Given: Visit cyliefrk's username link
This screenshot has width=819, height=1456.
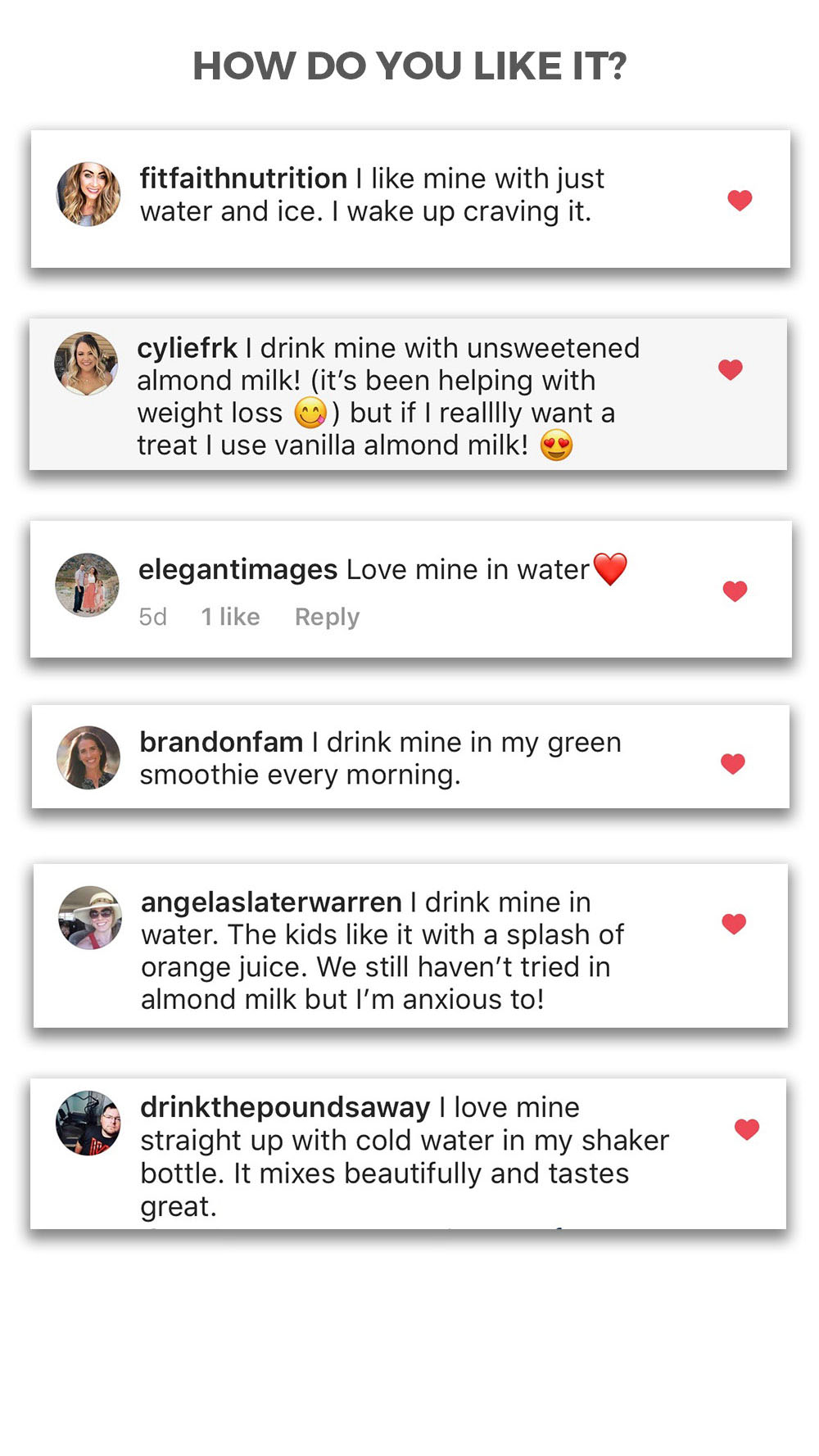Looking at the screenshot, I should (187, 348).
